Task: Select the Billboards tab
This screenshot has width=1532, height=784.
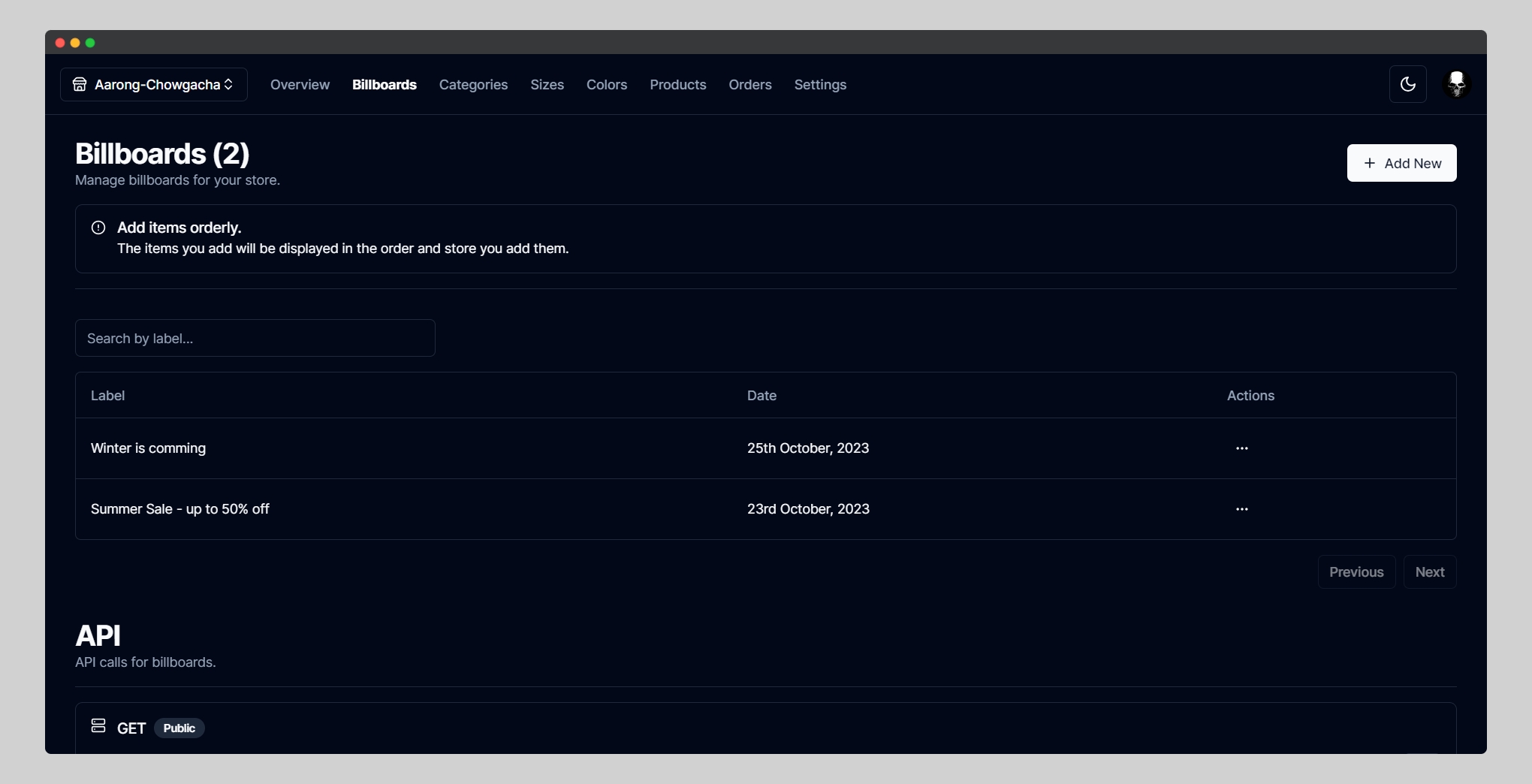Action: pyautogui.click(x=385, y=85)
